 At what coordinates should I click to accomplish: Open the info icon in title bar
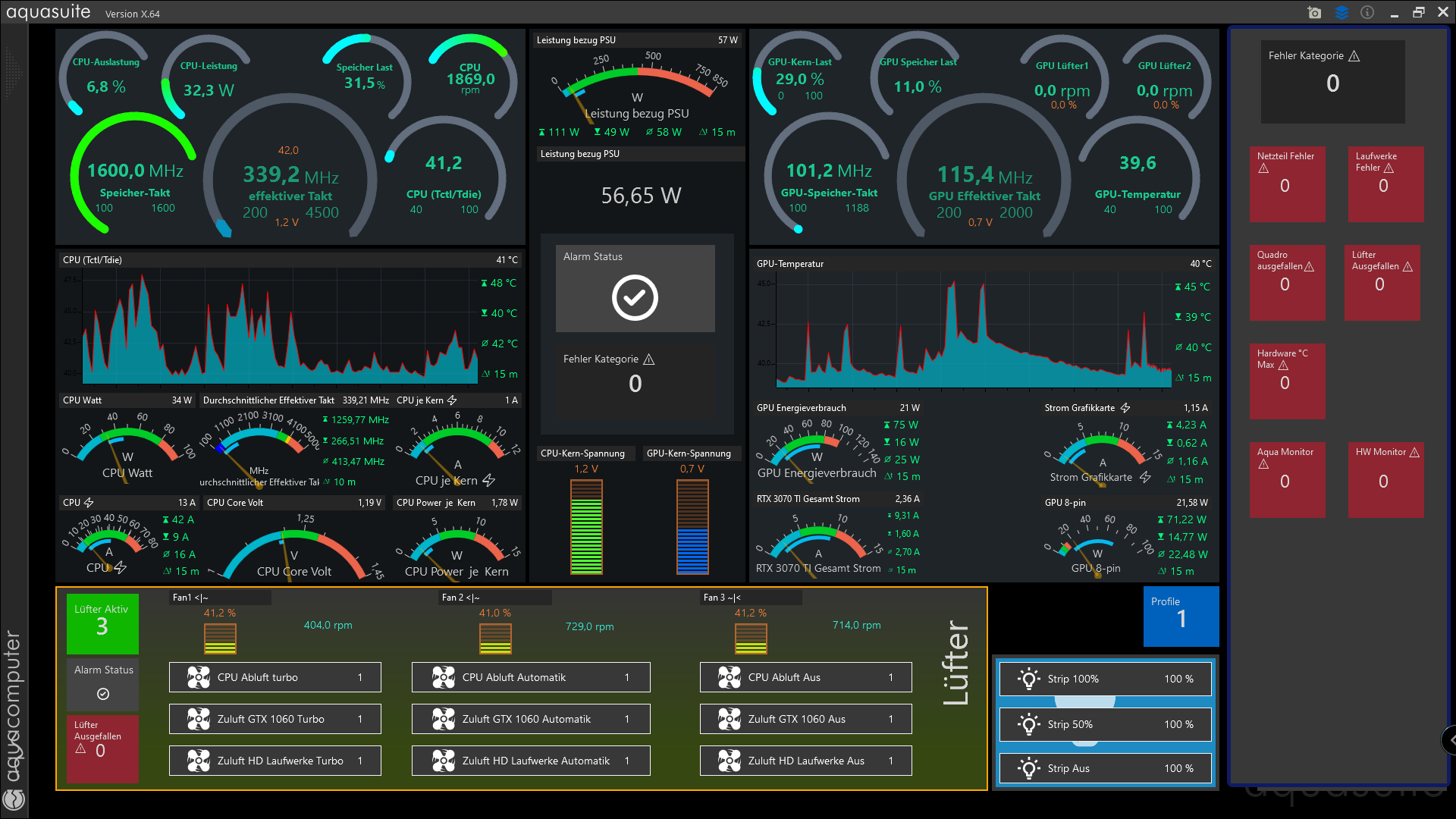point(1367,13)
